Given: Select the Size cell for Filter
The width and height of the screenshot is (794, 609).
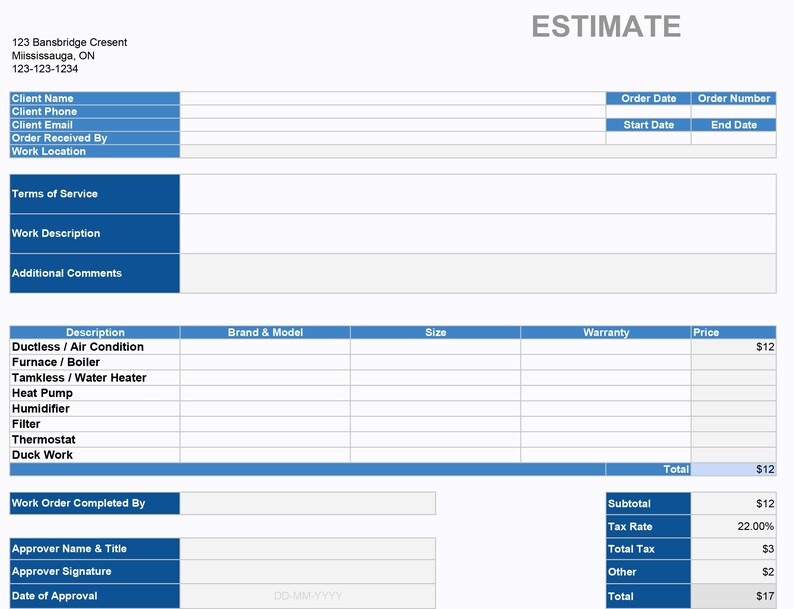Looking at the screenshot, I should 435,424.
